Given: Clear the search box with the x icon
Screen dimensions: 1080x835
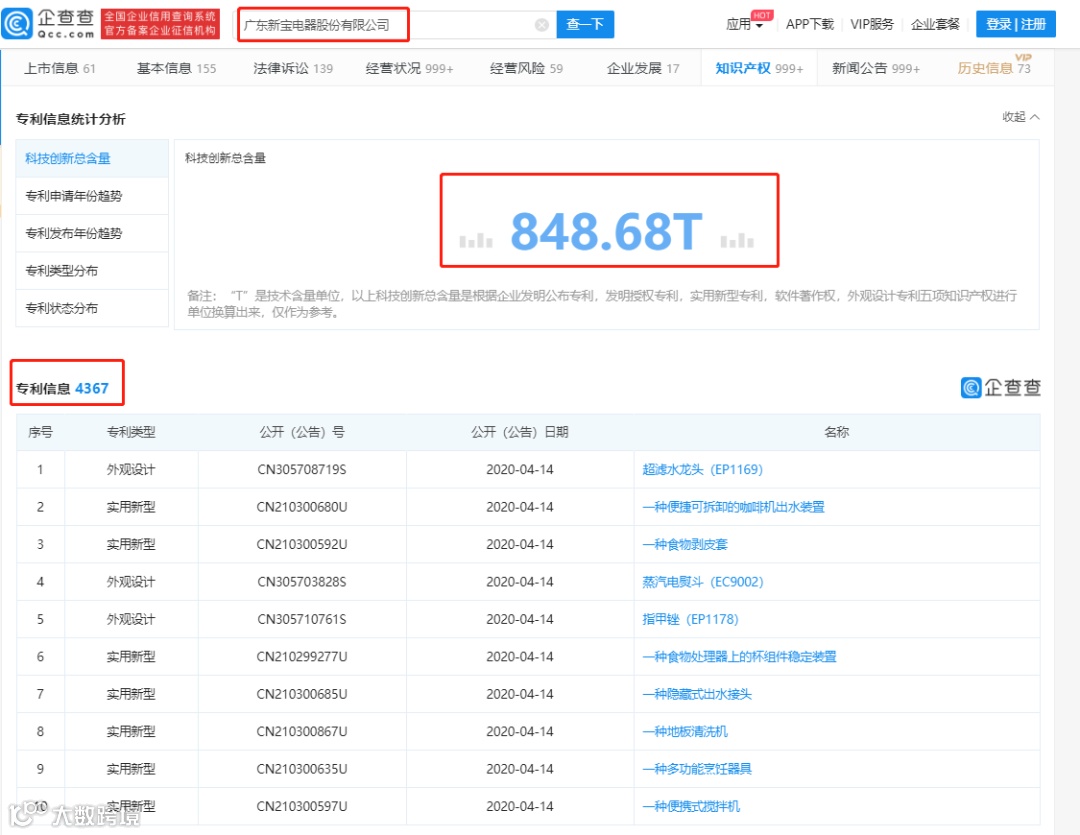Looking at the screenshot, I should (542, 25).
